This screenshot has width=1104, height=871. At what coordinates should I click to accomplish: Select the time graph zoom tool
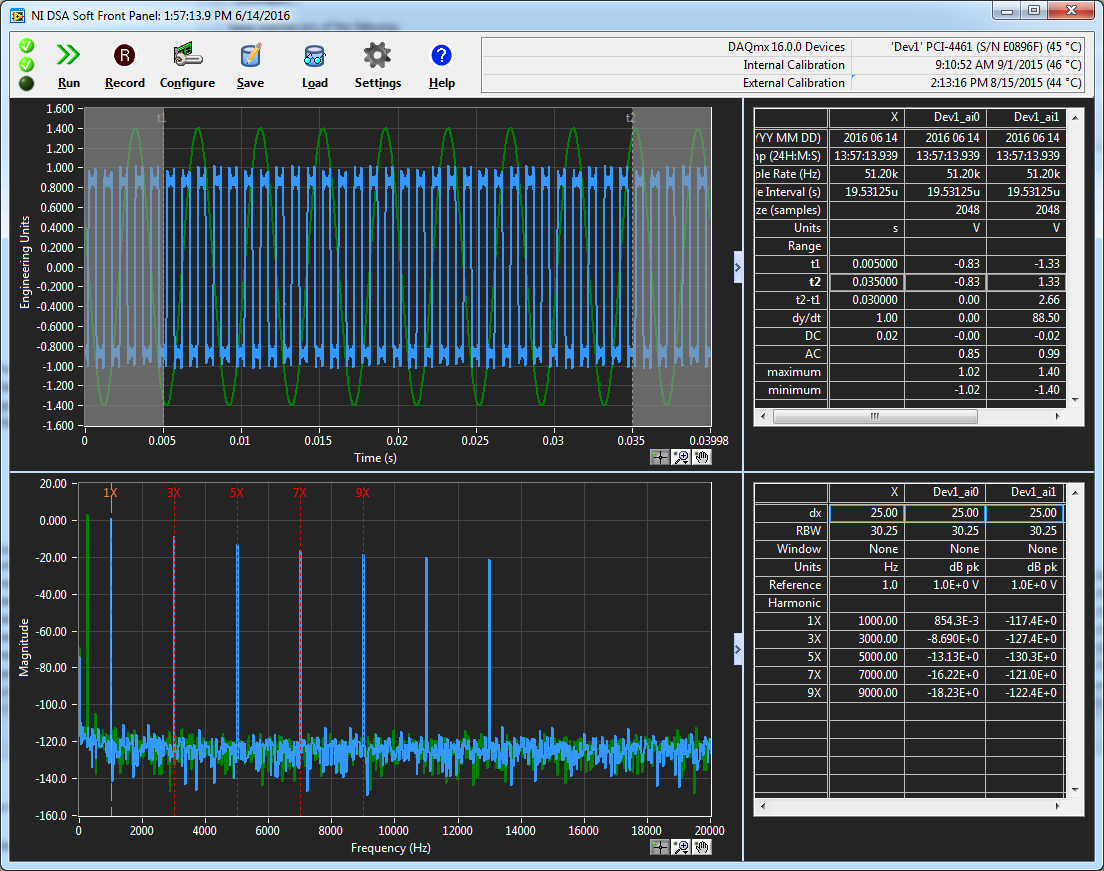tap(681, 457)
